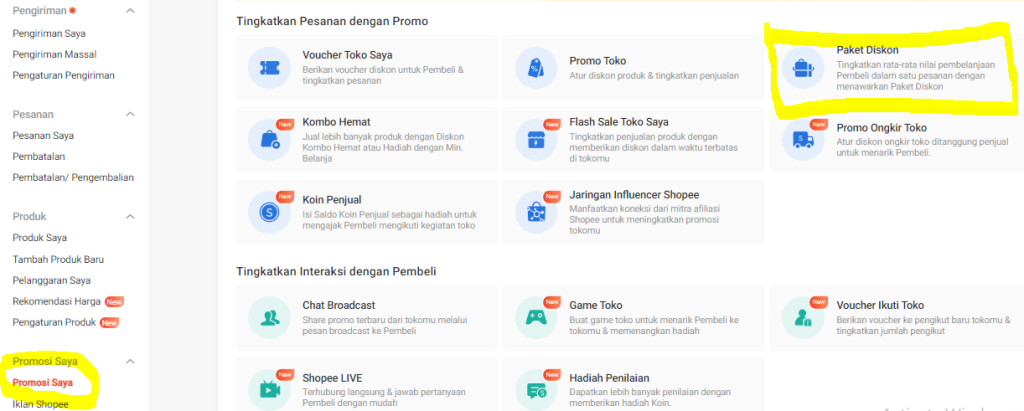Collapse the Pengiriman sidebar section
The width and height of the screenshot is (1024, 411).
(x=130, y=10)
